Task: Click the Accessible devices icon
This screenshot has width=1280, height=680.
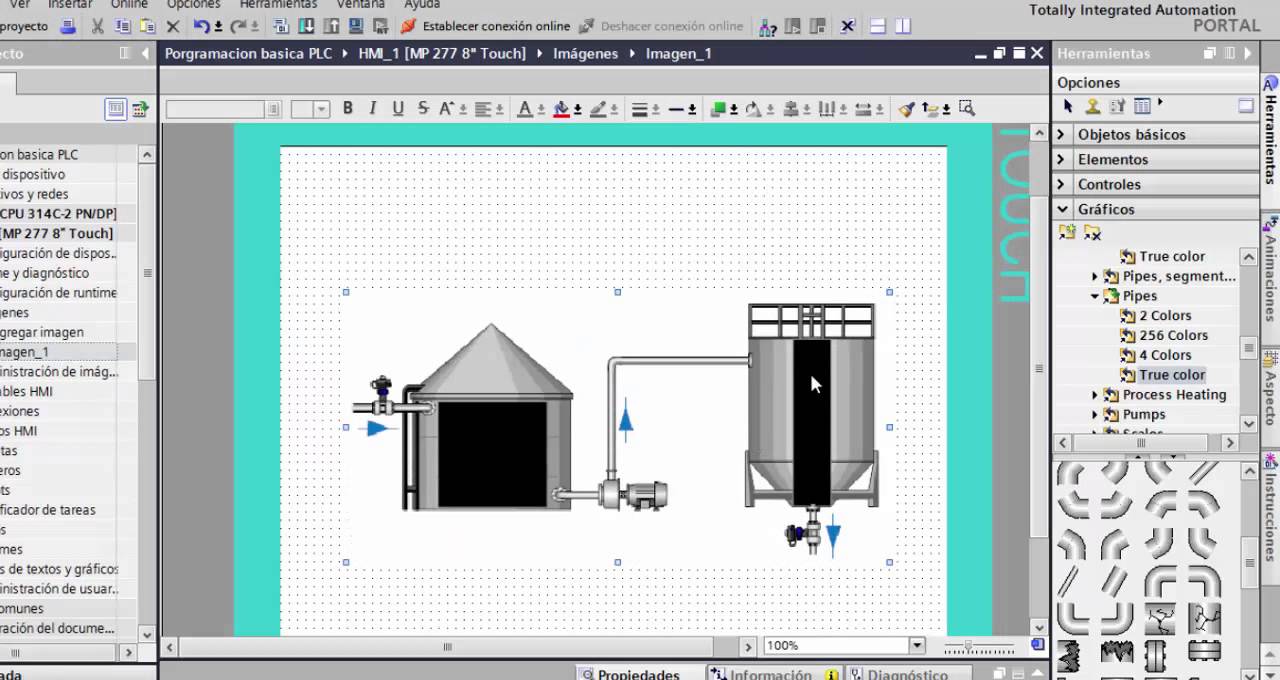Action: pyautogui.click(x=767, y=26)
